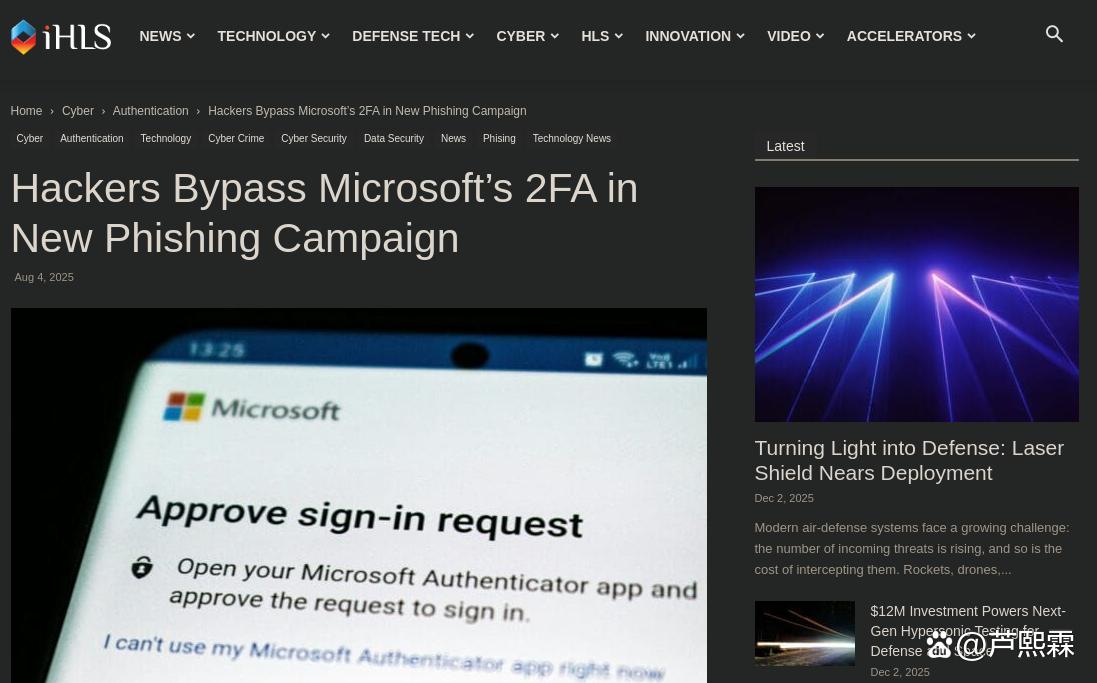
Task: Expand the ACCELERATORS dropdown arrow
Action: [971, 36]
